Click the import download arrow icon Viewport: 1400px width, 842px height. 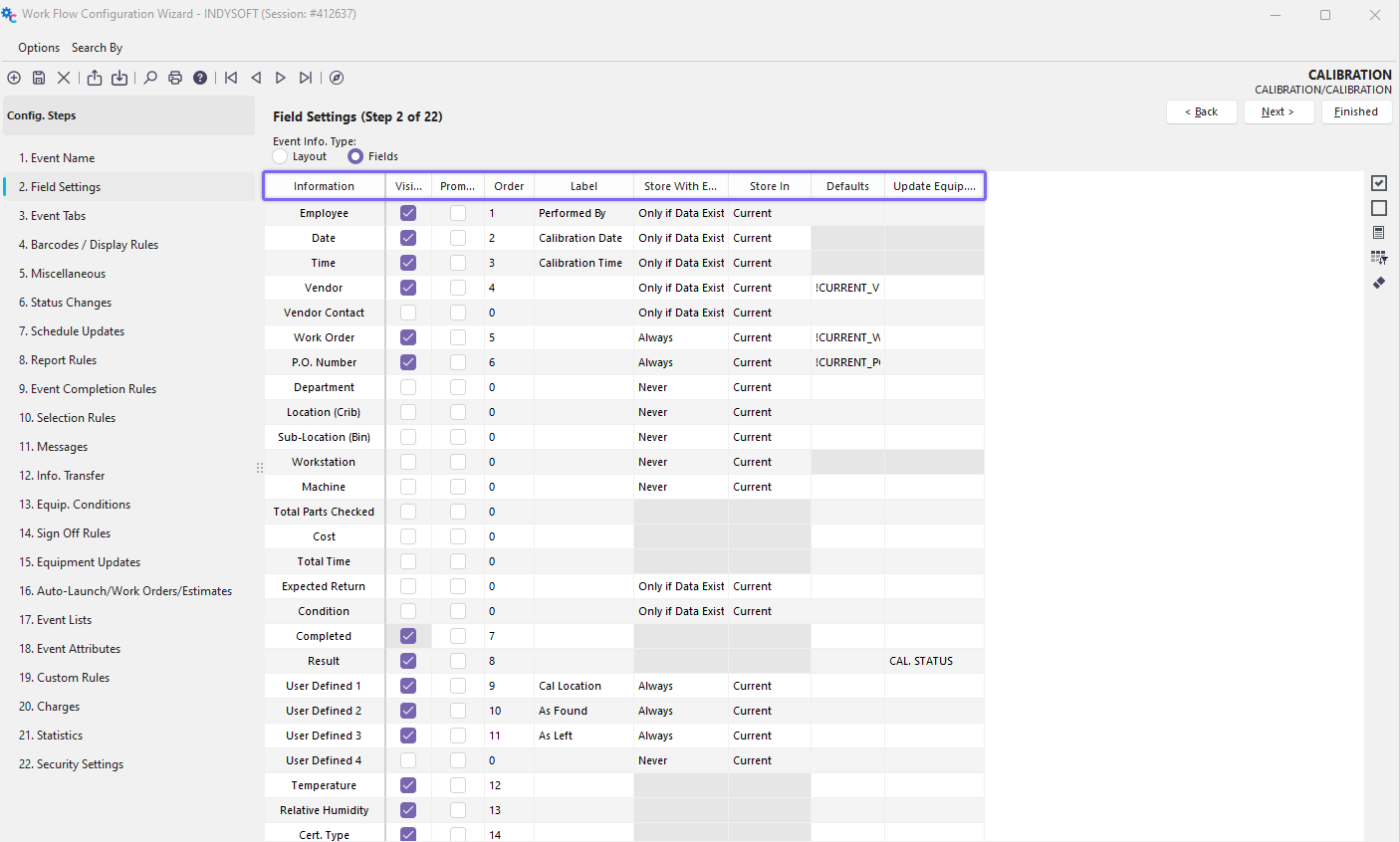click(x=119, y=78)
